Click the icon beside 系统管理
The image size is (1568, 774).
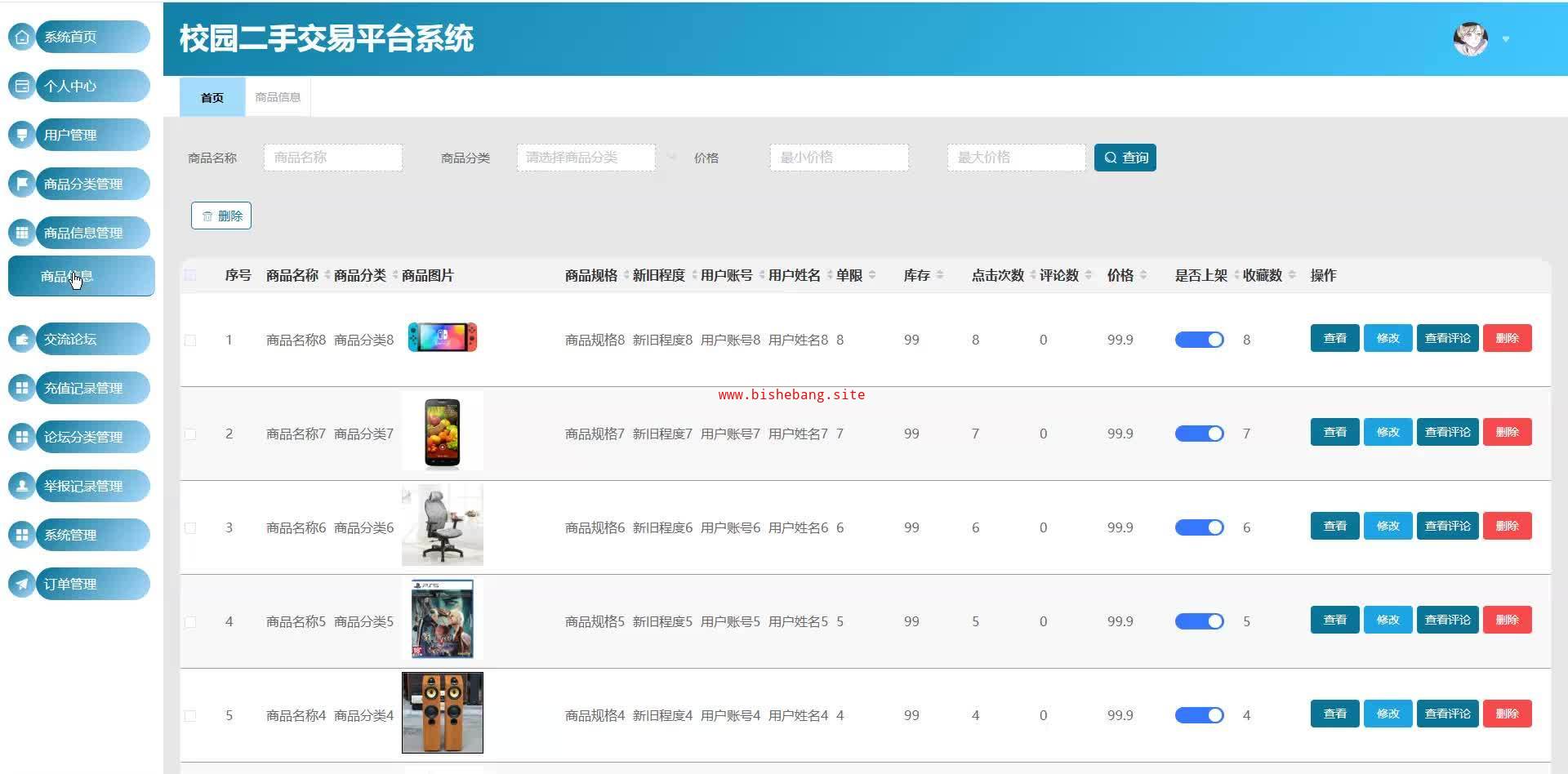coord(22,535)
